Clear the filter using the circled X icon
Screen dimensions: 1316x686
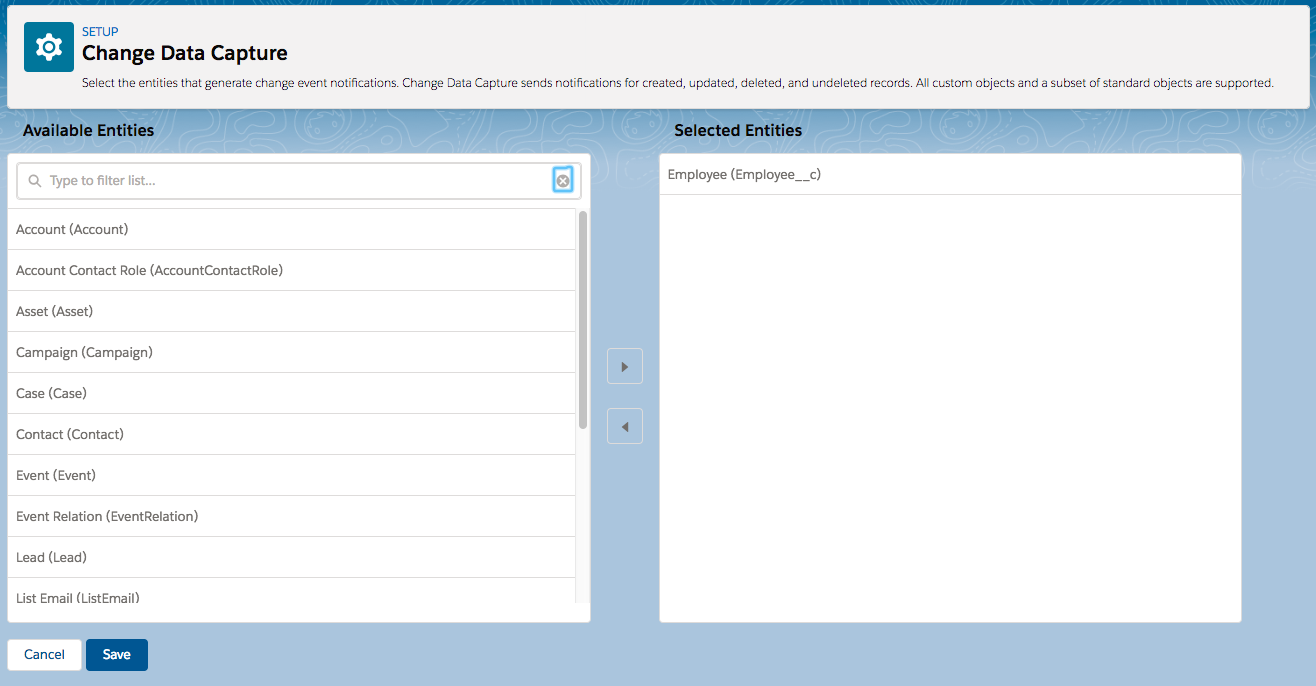(x=562, y=180)
